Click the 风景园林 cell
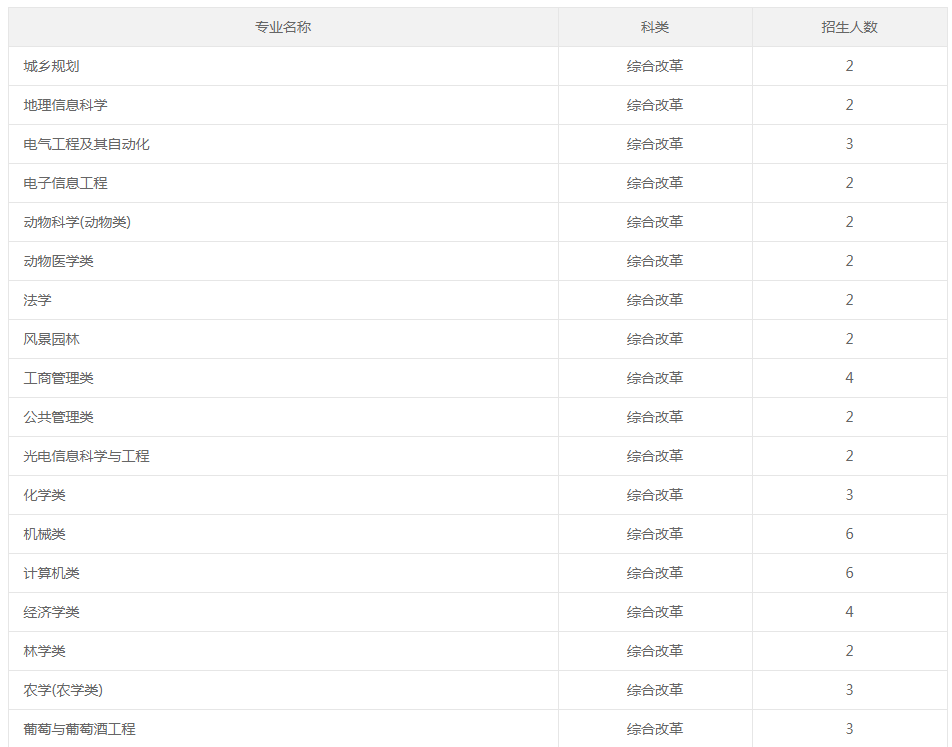This screenshot has width=952, height=747. 52,339
